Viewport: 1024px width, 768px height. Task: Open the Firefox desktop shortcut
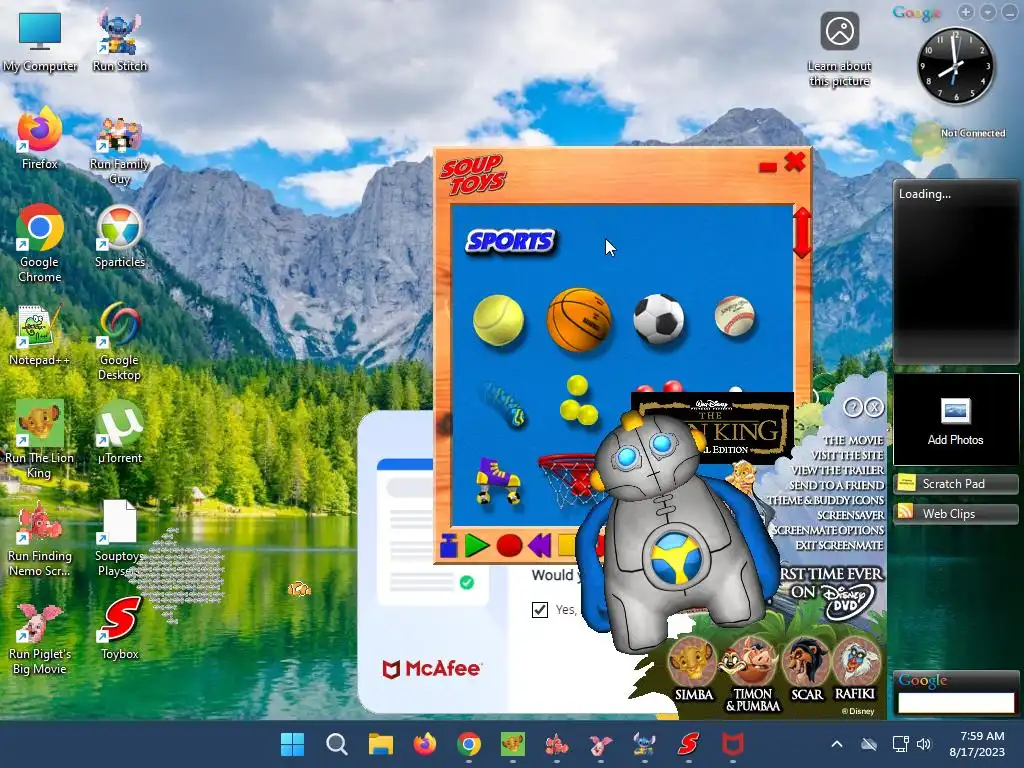tap(40, 139)
